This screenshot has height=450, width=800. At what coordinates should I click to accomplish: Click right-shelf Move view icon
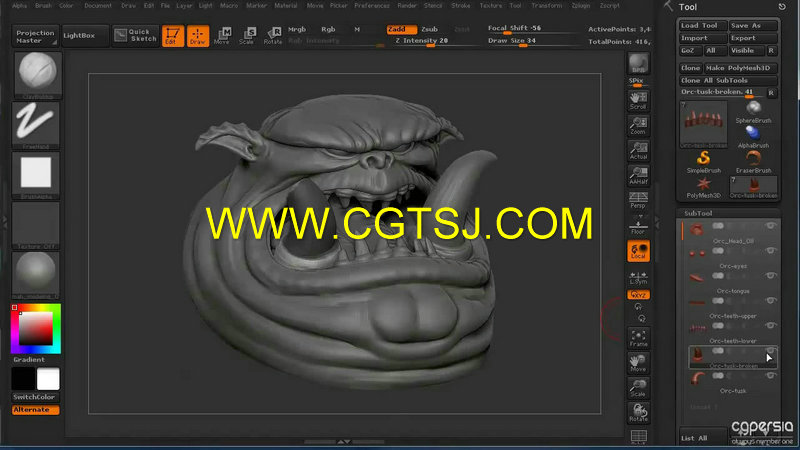[638, 363]
